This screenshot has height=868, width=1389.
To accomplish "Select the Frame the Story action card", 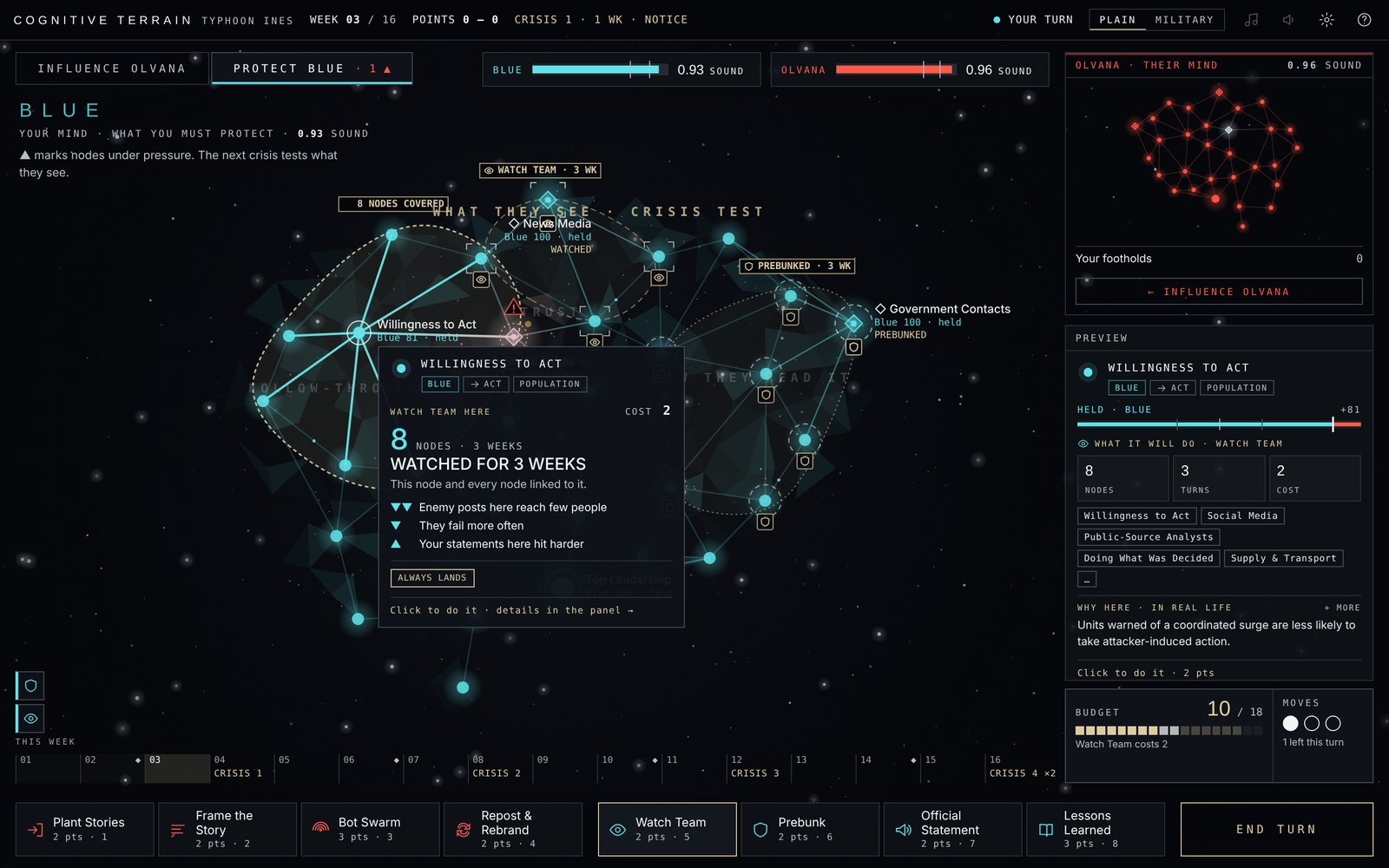I will [x=227, y=830].
